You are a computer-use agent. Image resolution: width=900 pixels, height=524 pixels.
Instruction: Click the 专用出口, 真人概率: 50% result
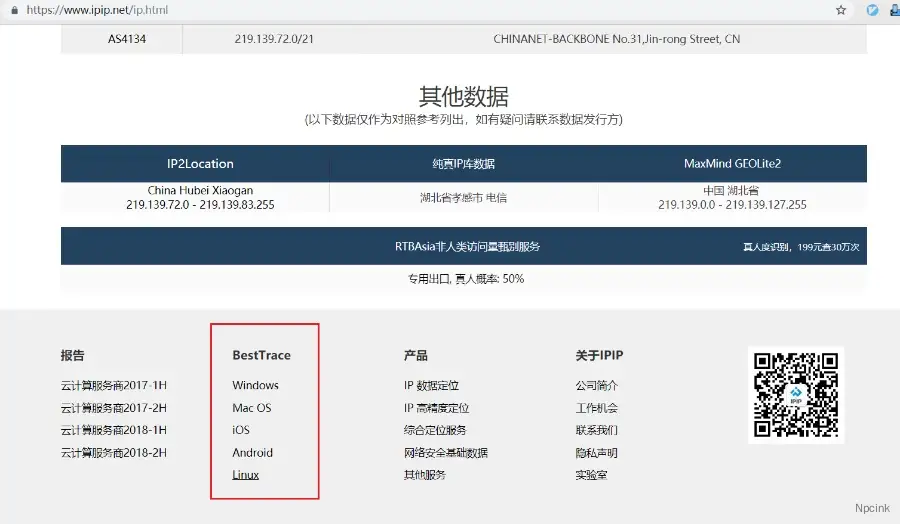point(465,279)
